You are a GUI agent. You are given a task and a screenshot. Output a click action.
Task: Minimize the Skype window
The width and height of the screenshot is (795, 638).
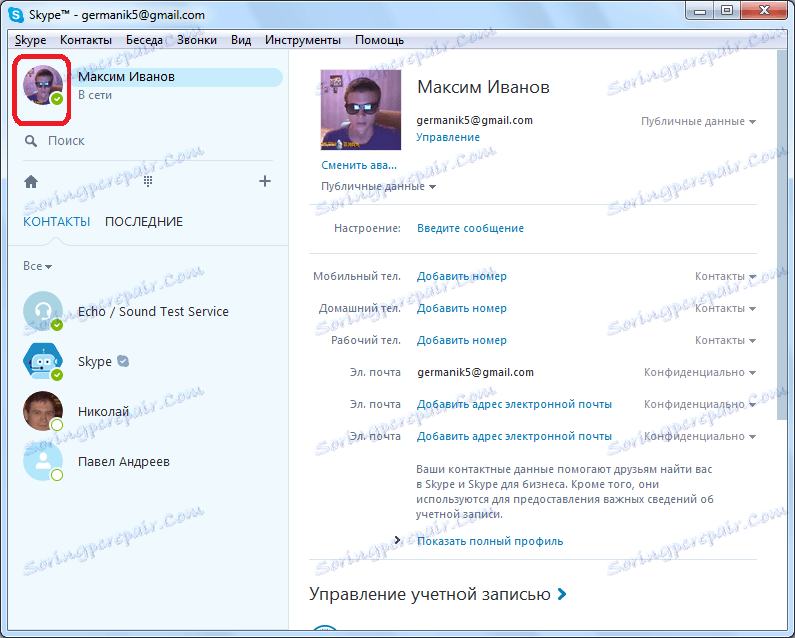pyautogui.click(x=700, y=11)
